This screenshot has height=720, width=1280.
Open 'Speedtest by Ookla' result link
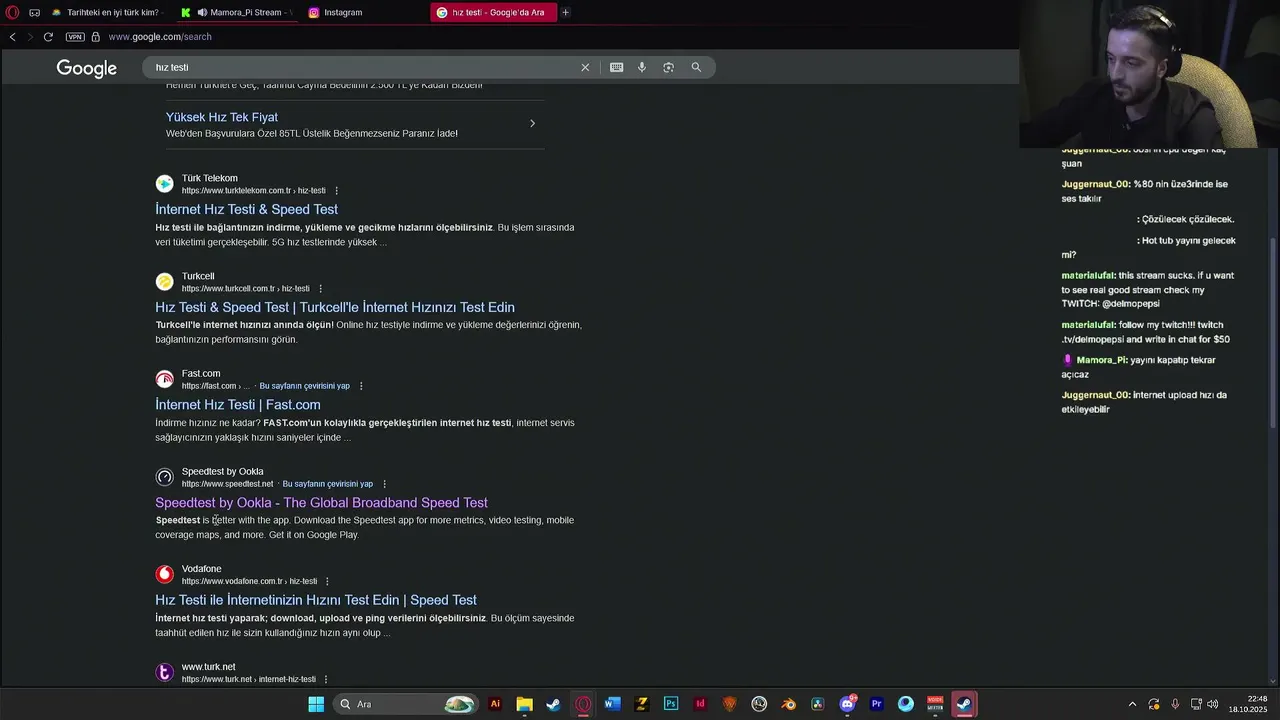(321, 503)
